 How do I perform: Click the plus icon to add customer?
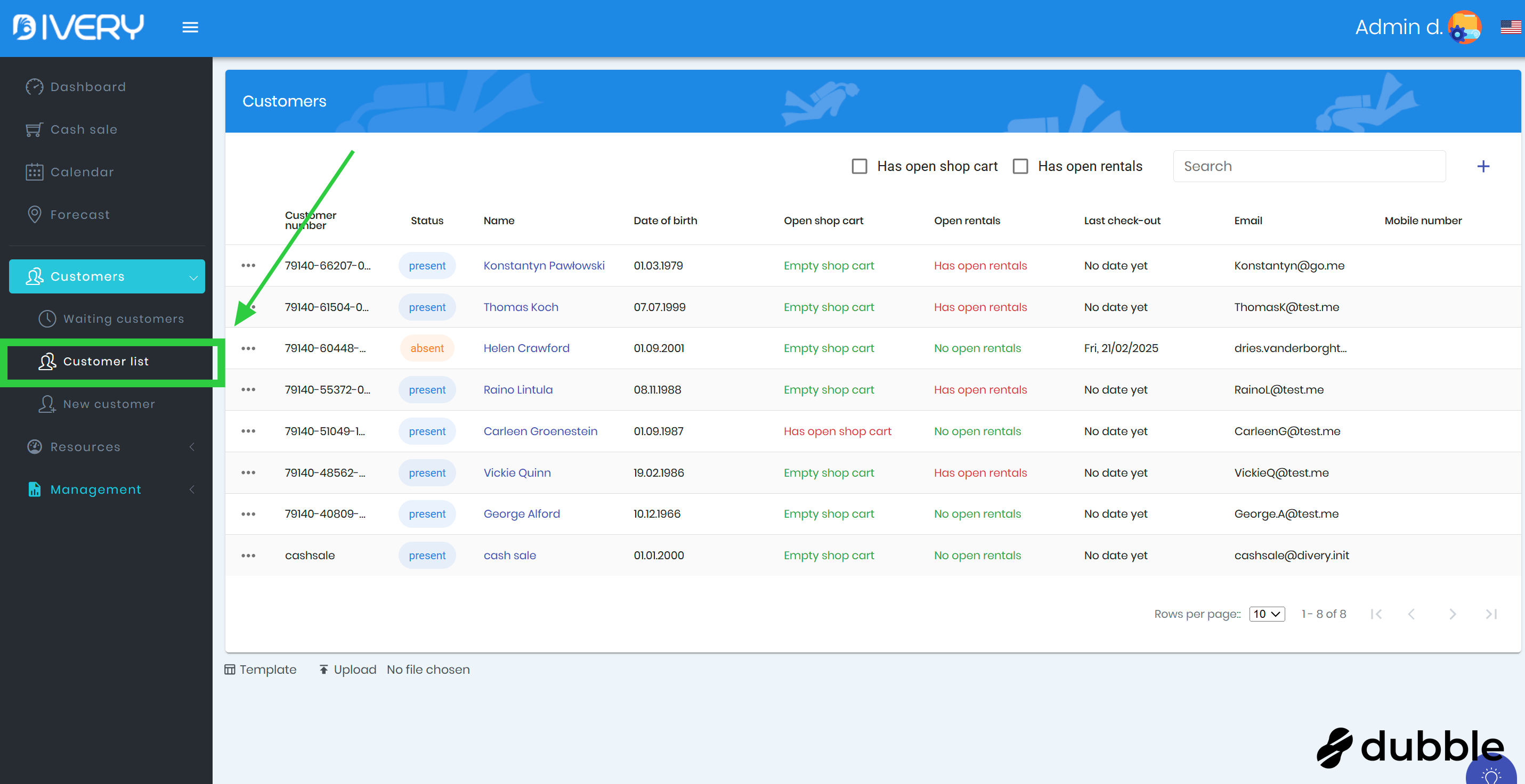click(1483, 166)
